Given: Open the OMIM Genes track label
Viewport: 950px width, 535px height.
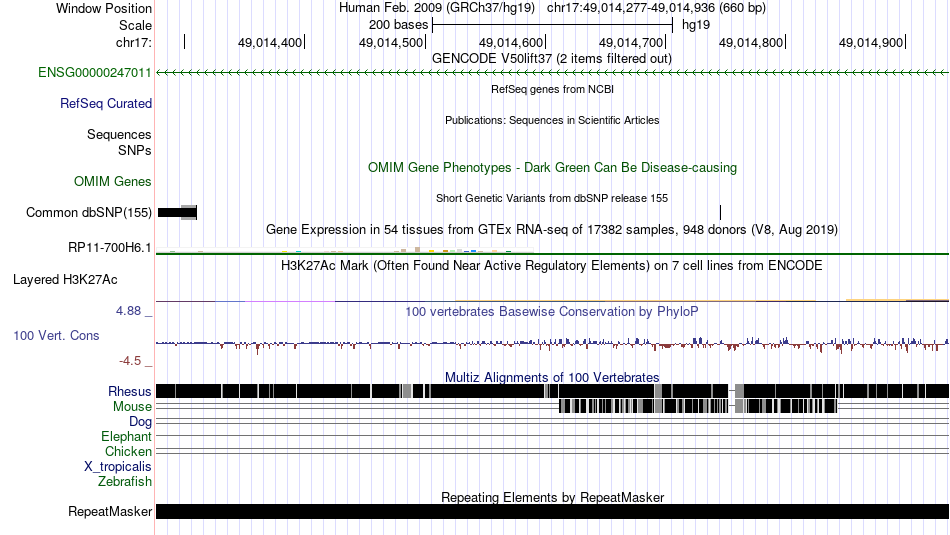Looking at the screenshot, I should [113, 182].
